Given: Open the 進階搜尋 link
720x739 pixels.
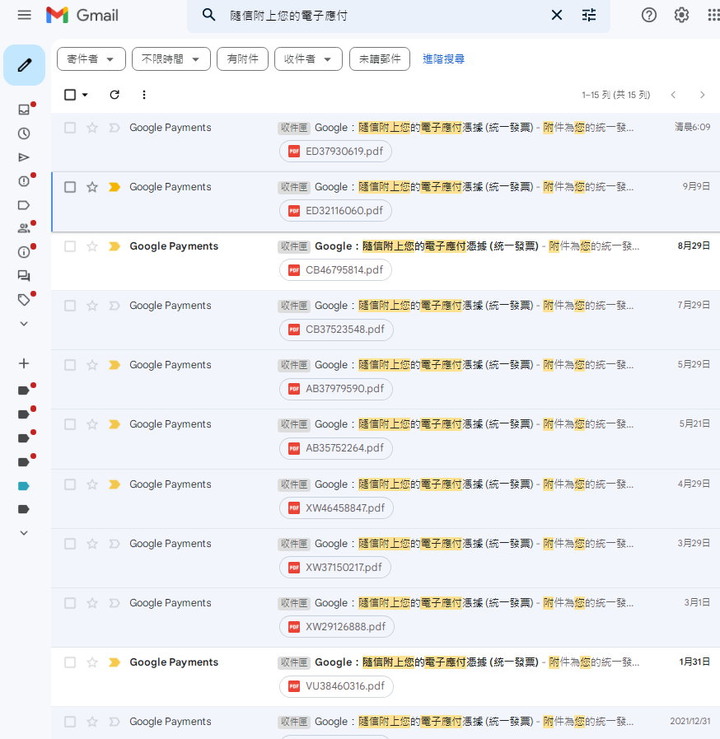Looking at the screenshot, I should point(443,59).
